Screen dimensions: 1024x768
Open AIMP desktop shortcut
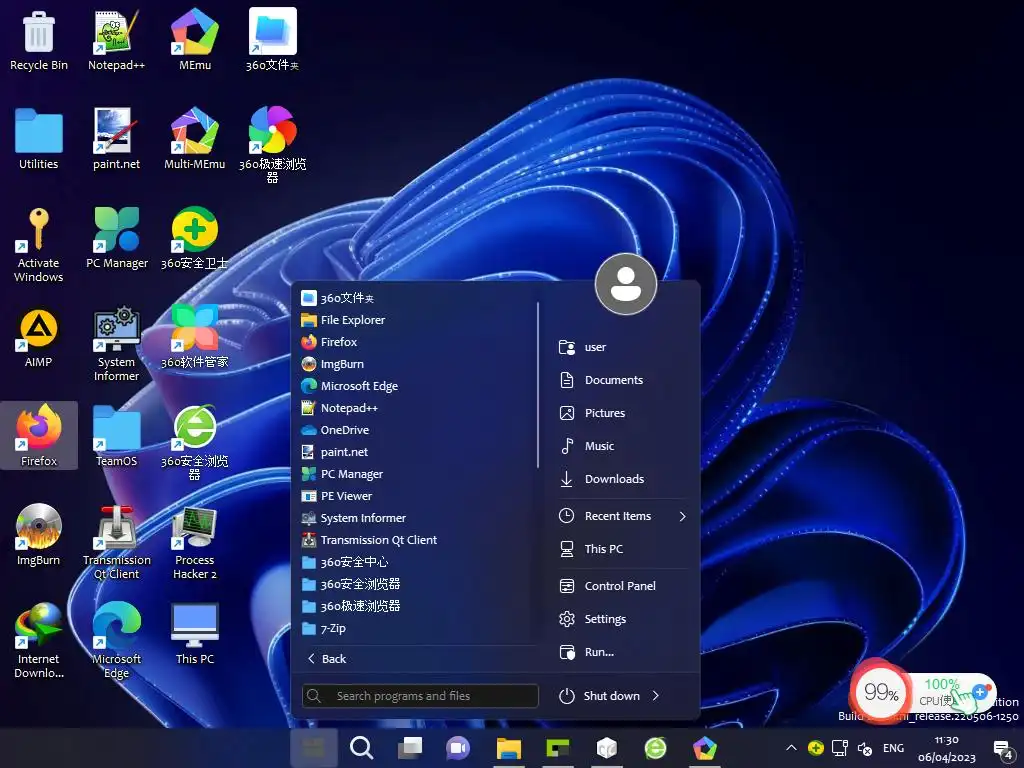[39, 338]
